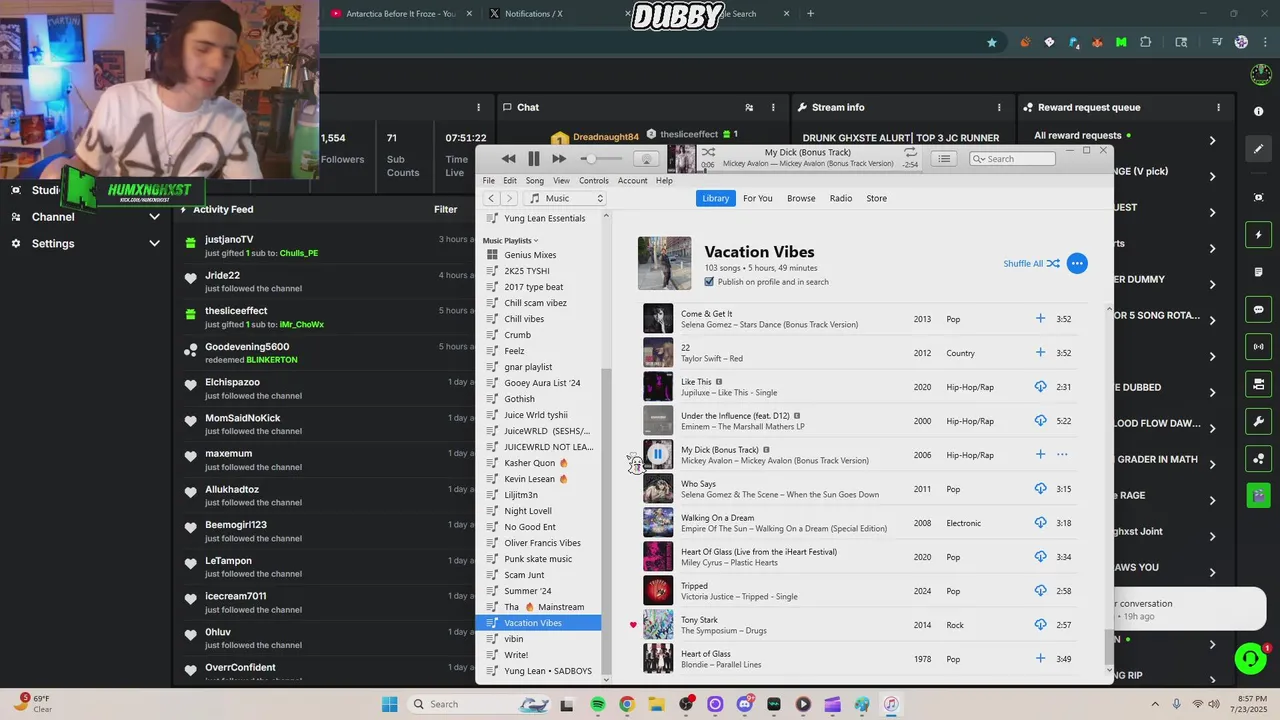Select the Chill vibes playlist
This screenshot has width=1280, height=720.
pyautogui.click(x=524, y=319)
